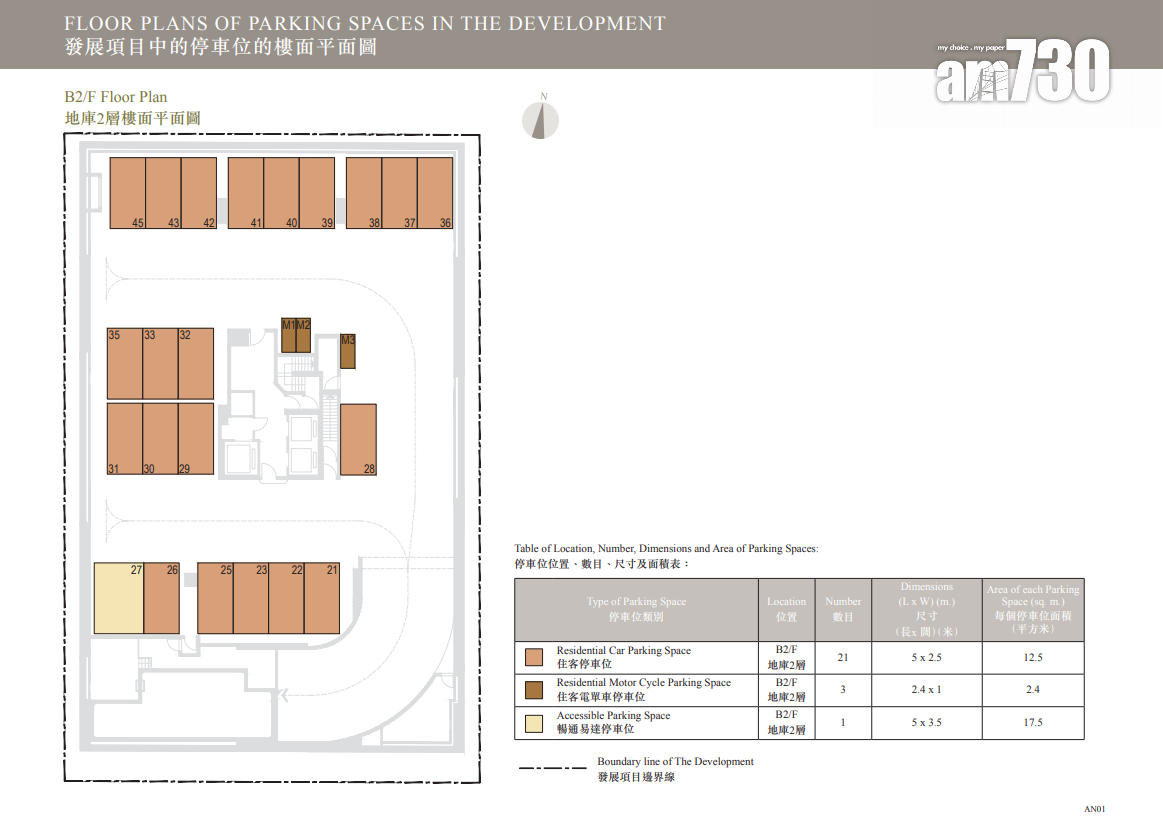Click the Accessible Parking Space legend swatch
The width and height of the screenshot is (1163, 826).
(x=534, y=723)
